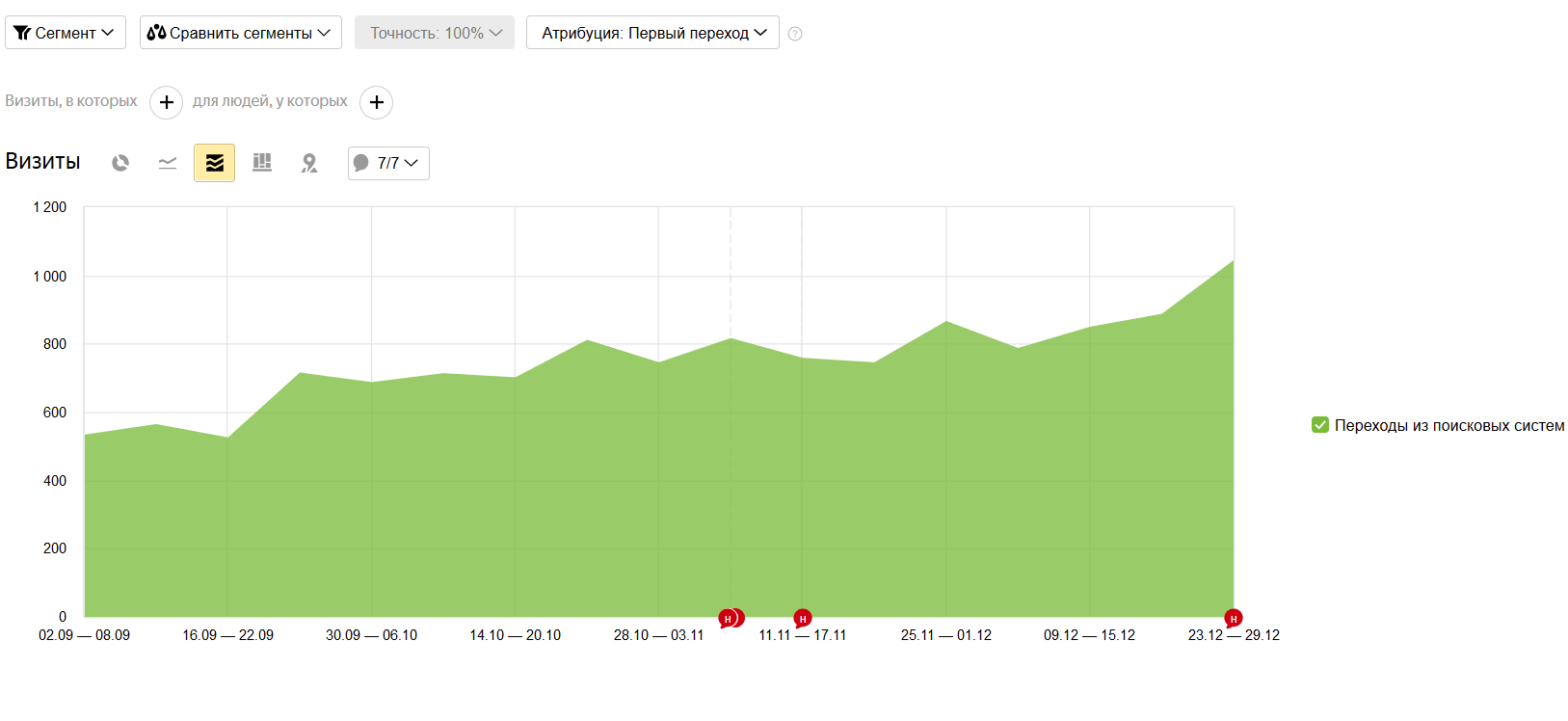The height and width of the screenshot is (721, 1568).
Task: Click the red note marker at 23.12
Action: 1233,618
